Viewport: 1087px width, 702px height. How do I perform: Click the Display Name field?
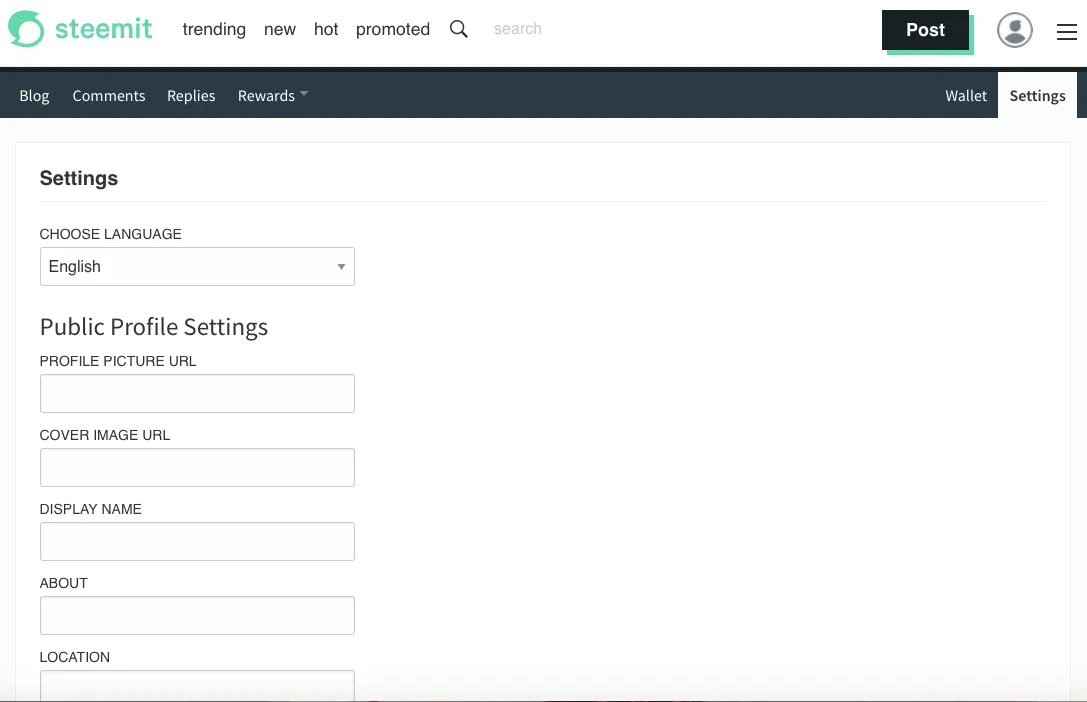(197, 541)
